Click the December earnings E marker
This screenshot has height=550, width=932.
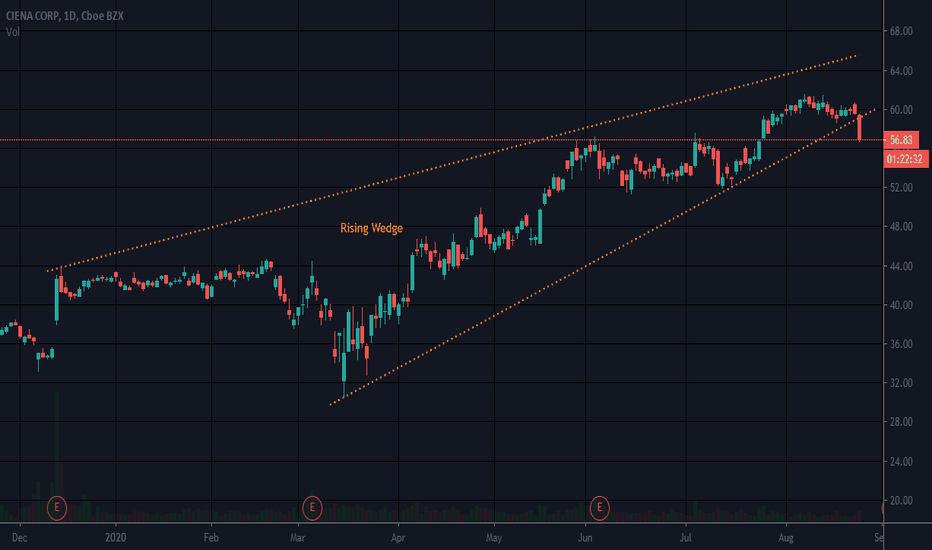pos(57,507)
